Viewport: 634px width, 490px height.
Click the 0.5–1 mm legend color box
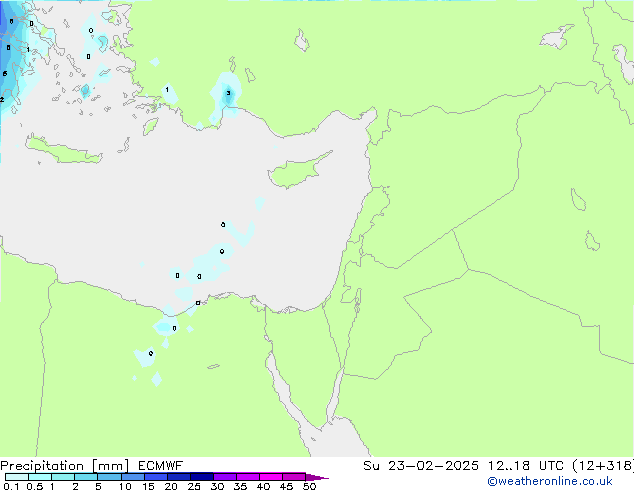[40, 477]
